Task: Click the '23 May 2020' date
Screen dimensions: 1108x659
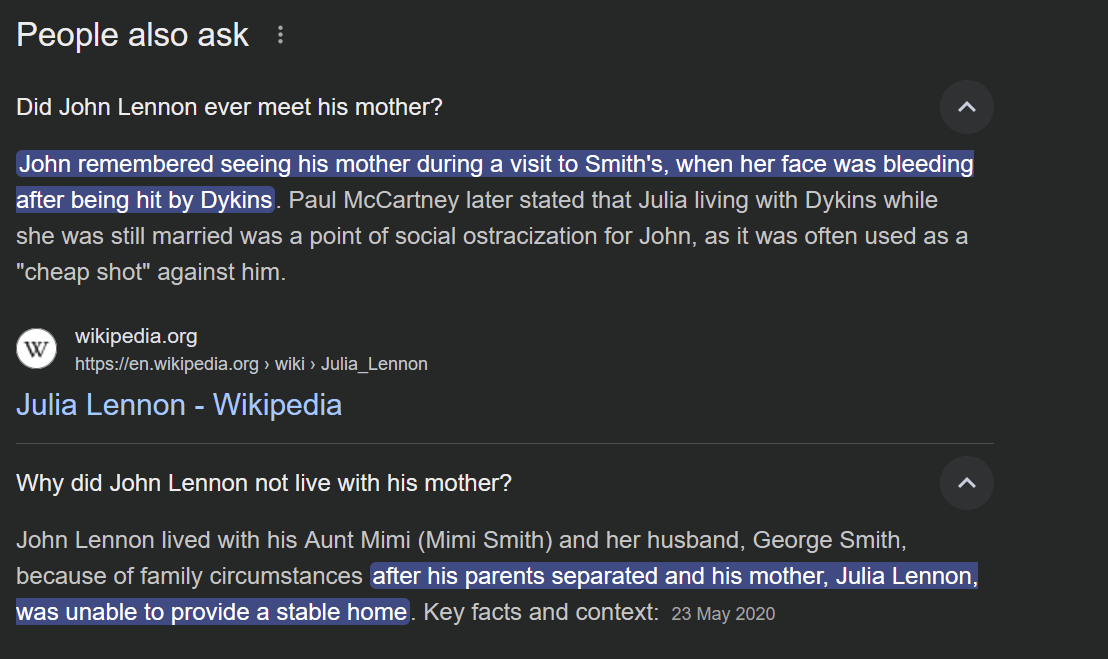Action: pyautogui.click(x=723, y=614)
